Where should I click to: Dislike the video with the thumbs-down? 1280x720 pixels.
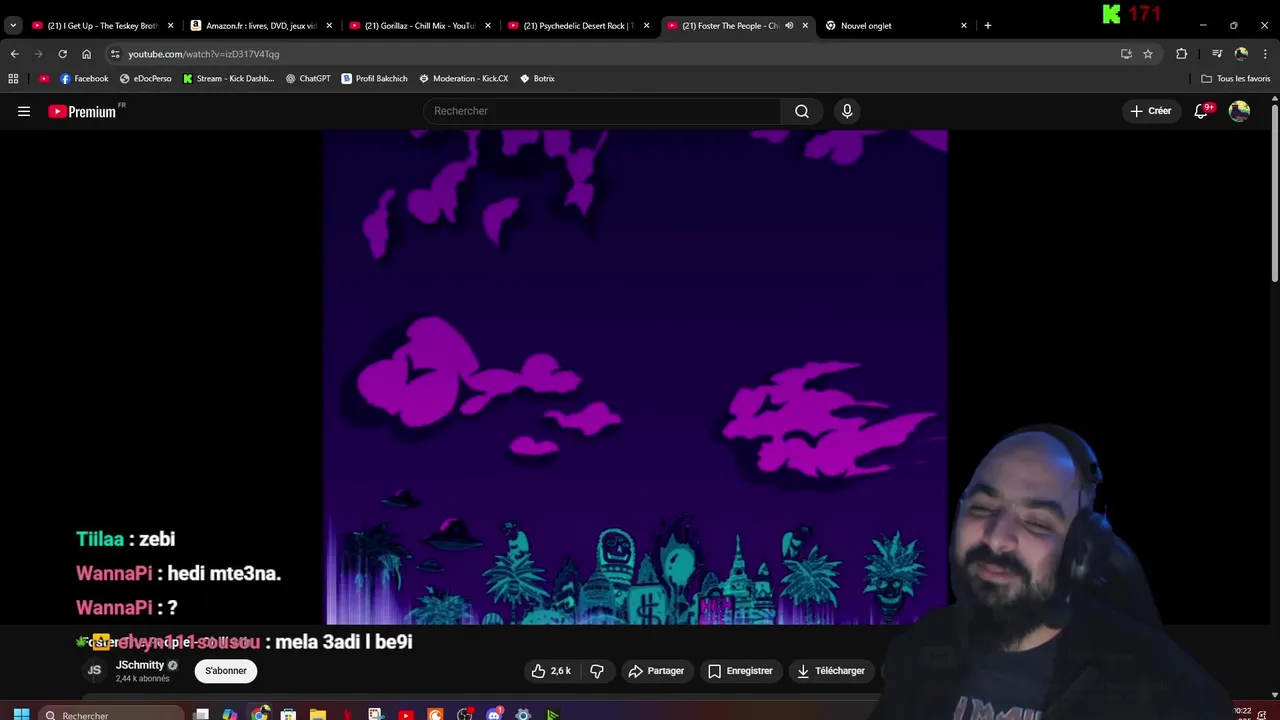click(597, 671)
